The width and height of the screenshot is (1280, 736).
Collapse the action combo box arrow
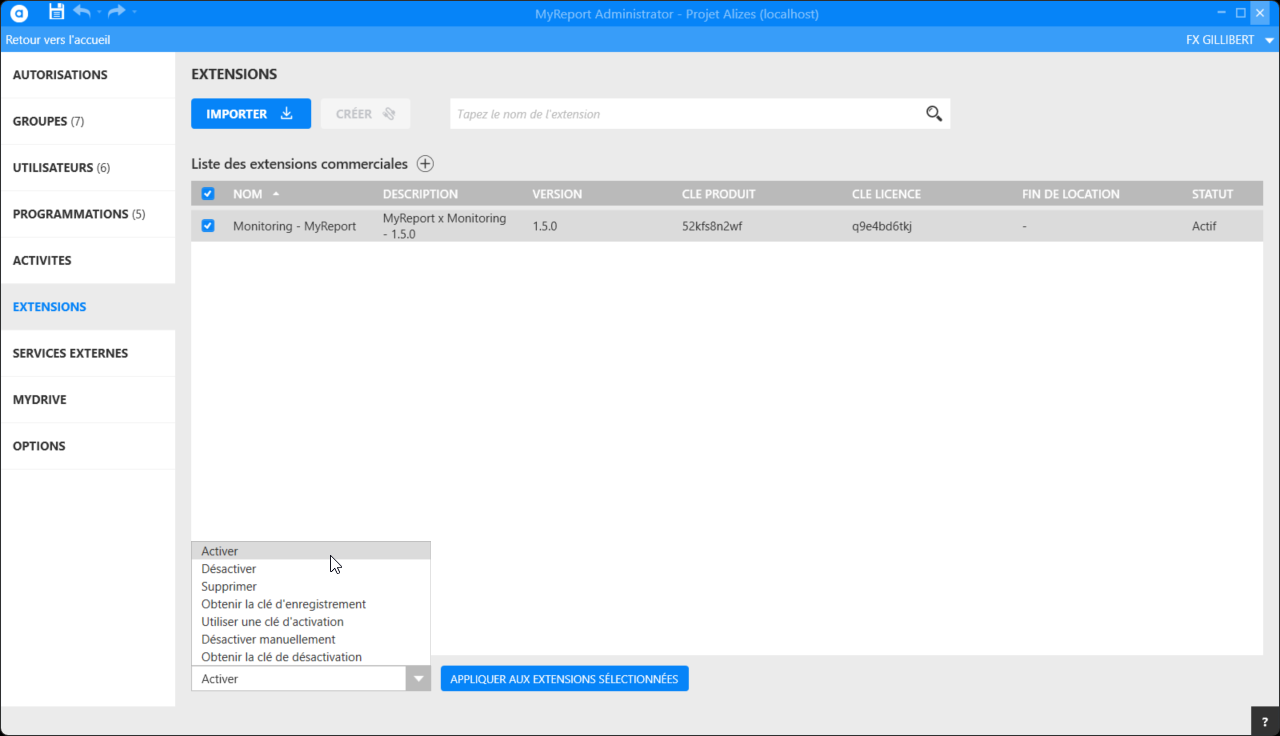coord(418,679)
